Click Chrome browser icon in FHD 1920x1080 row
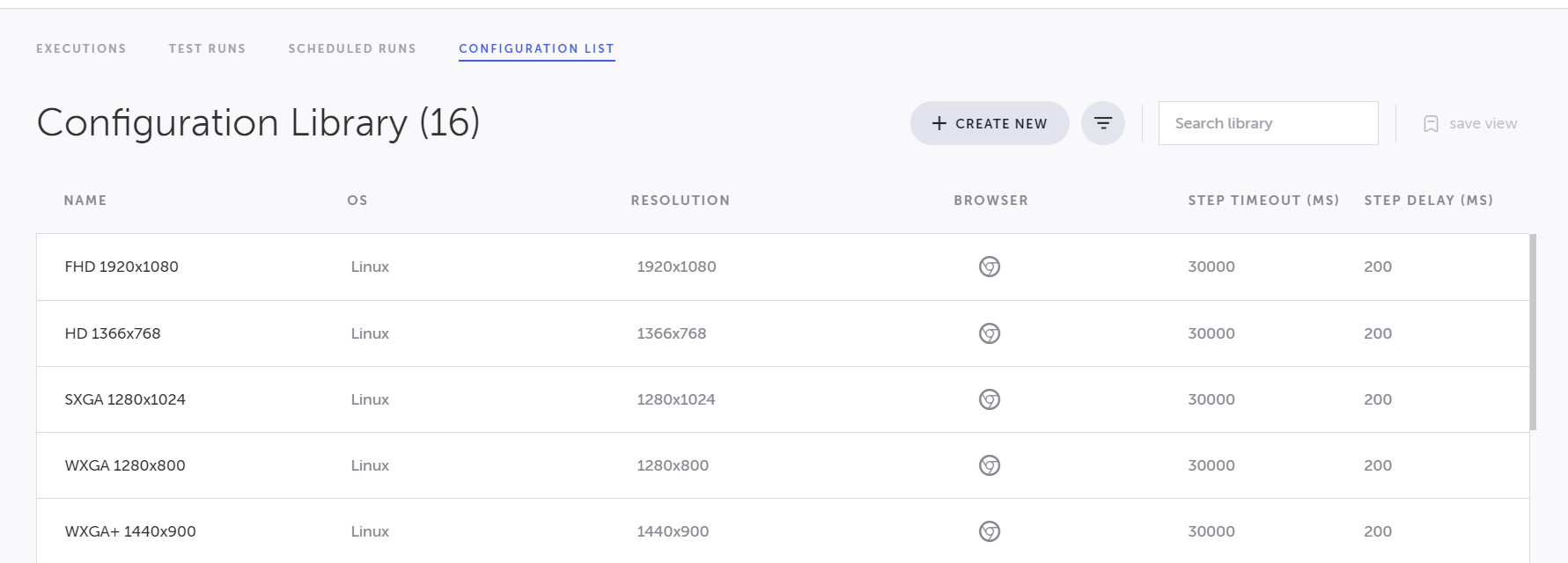Screen dimensions: 1568x563 point(990,267)
